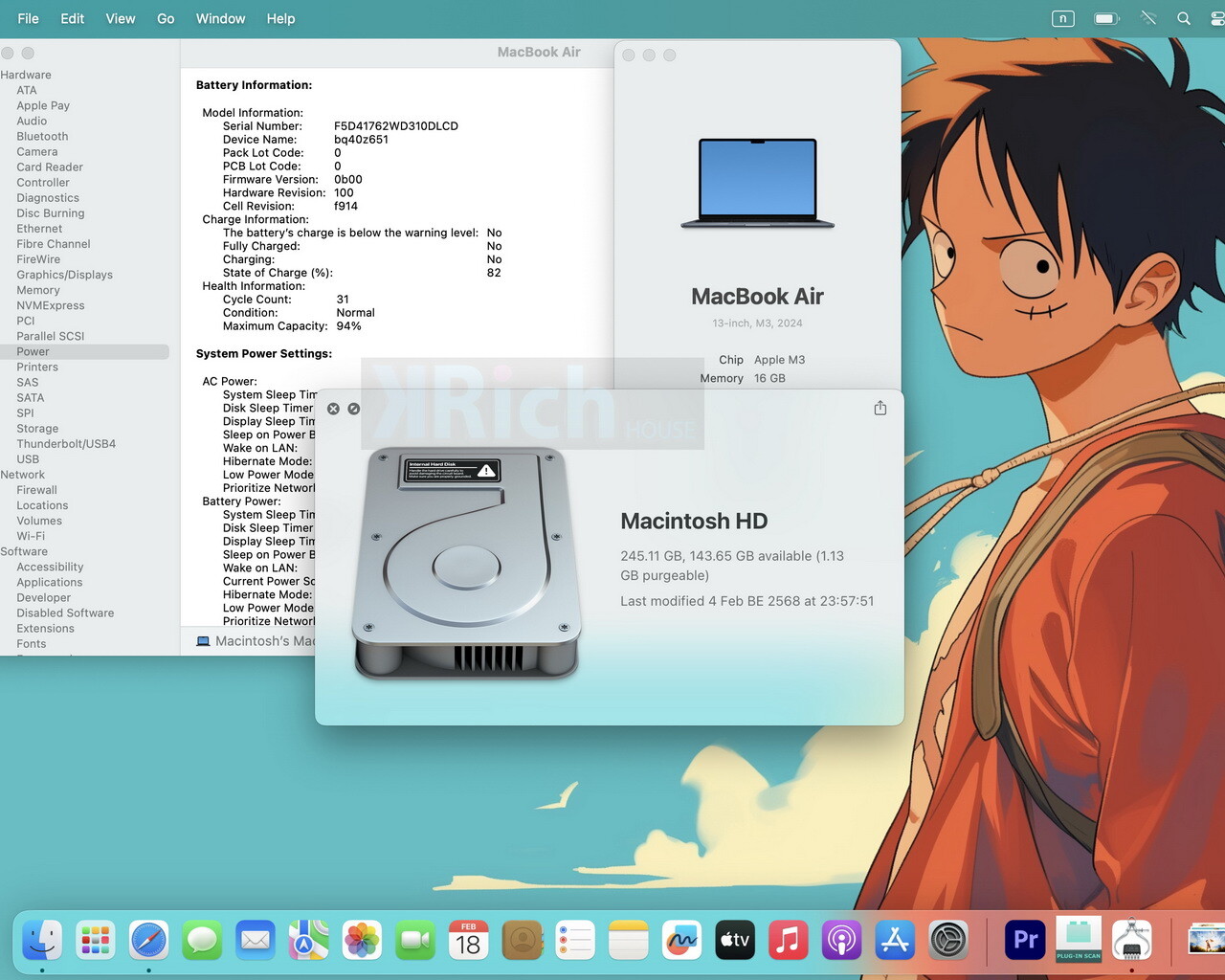
Task: Select Power in the sidebar
Action: pyautogui.click(x=84, y=351)
